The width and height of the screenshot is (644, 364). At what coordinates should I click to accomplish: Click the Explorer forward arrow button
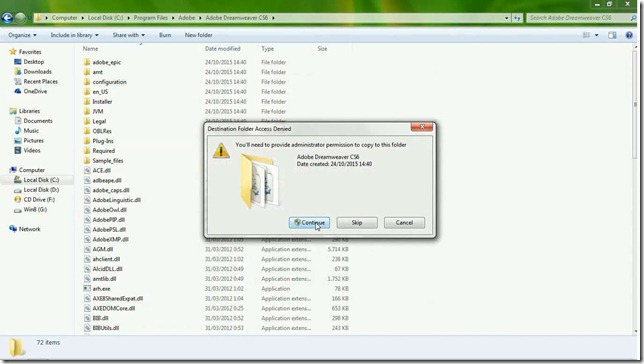tap(20, 18)
